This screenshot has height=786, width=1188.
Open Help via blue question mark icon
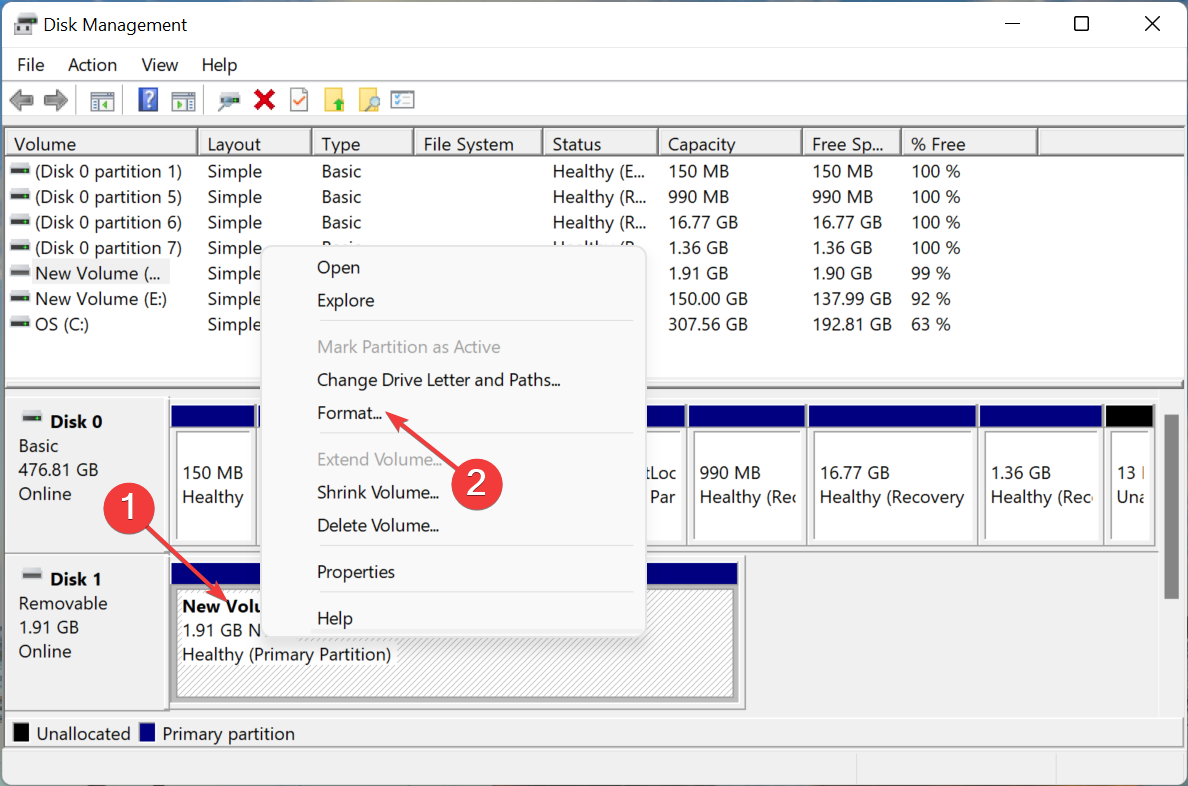click(x=148, y=100)
